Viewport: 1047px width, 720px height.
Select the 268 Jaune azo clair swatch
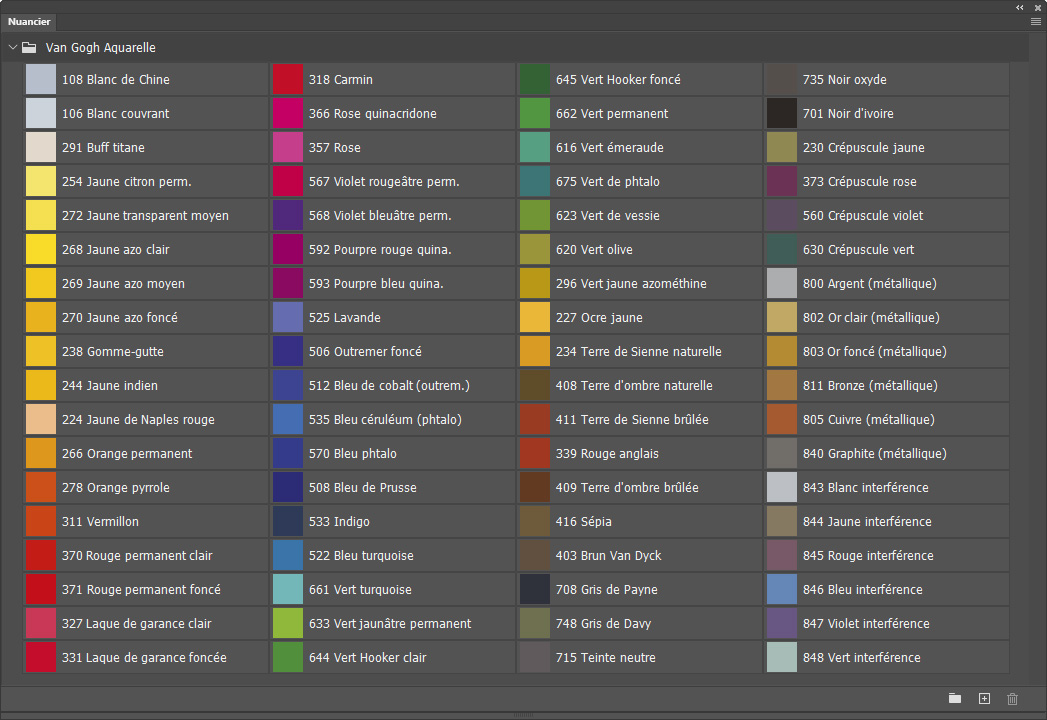click(41, 249)
